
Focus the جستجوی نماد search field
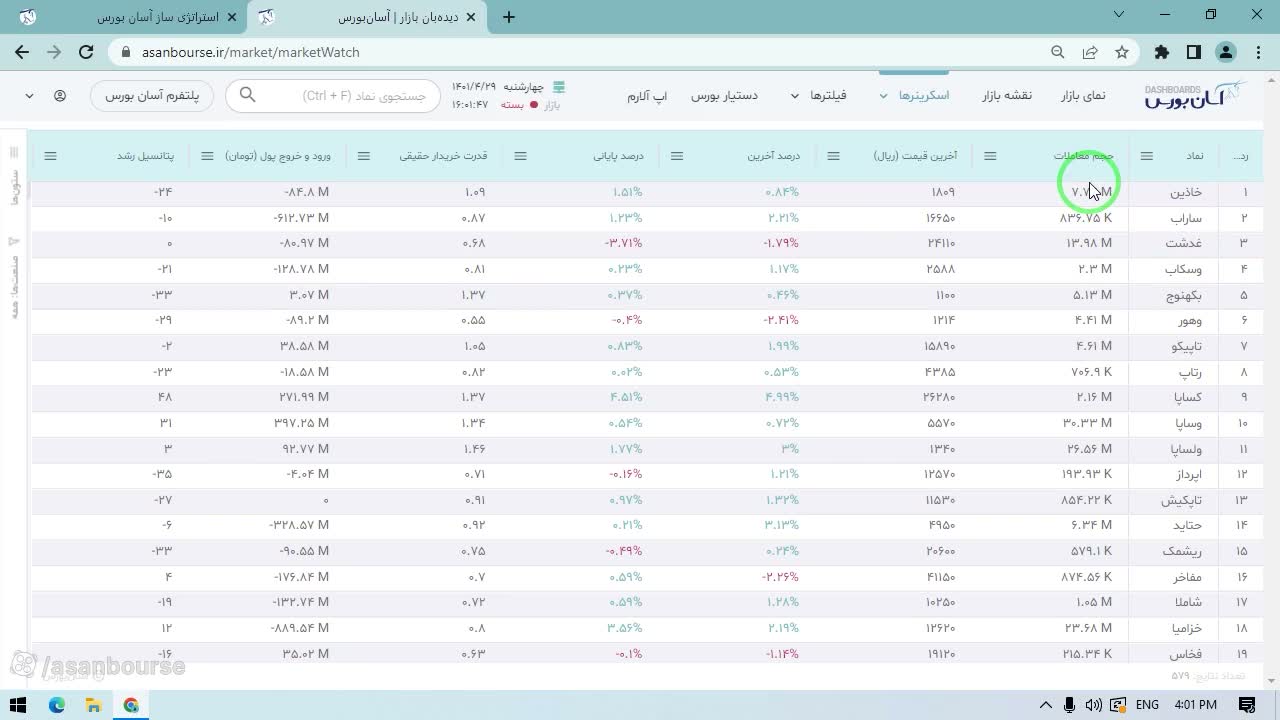[332, 96]
